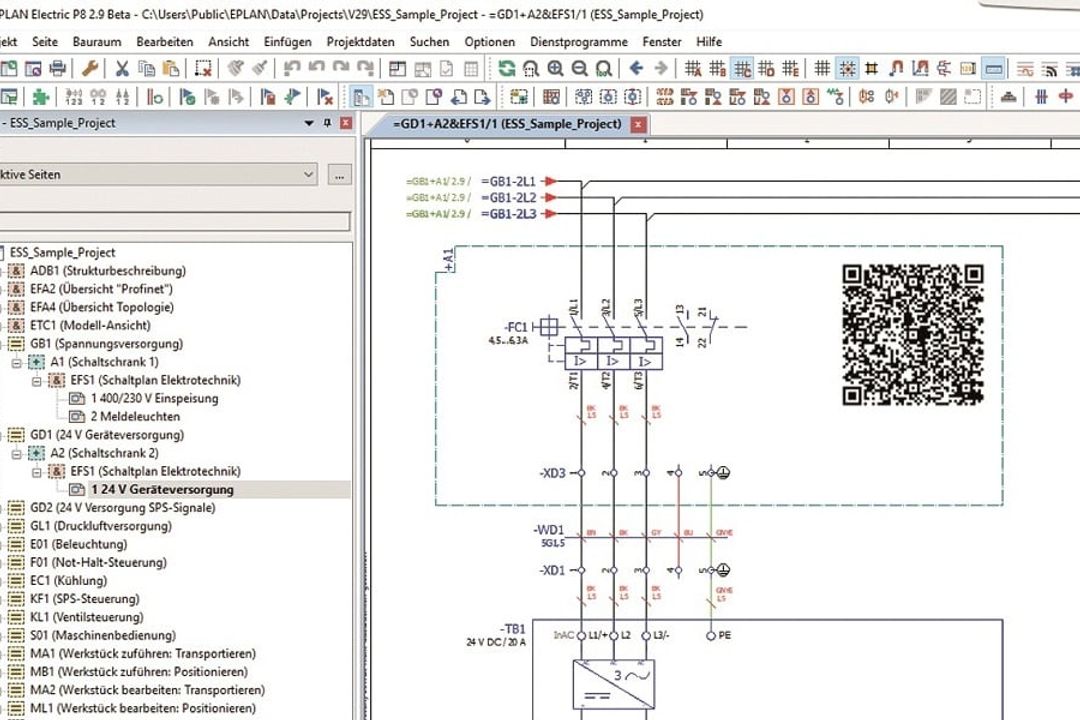
Task: Collapse the EFS1 node under A1
Action: click(x=37, y=380)
